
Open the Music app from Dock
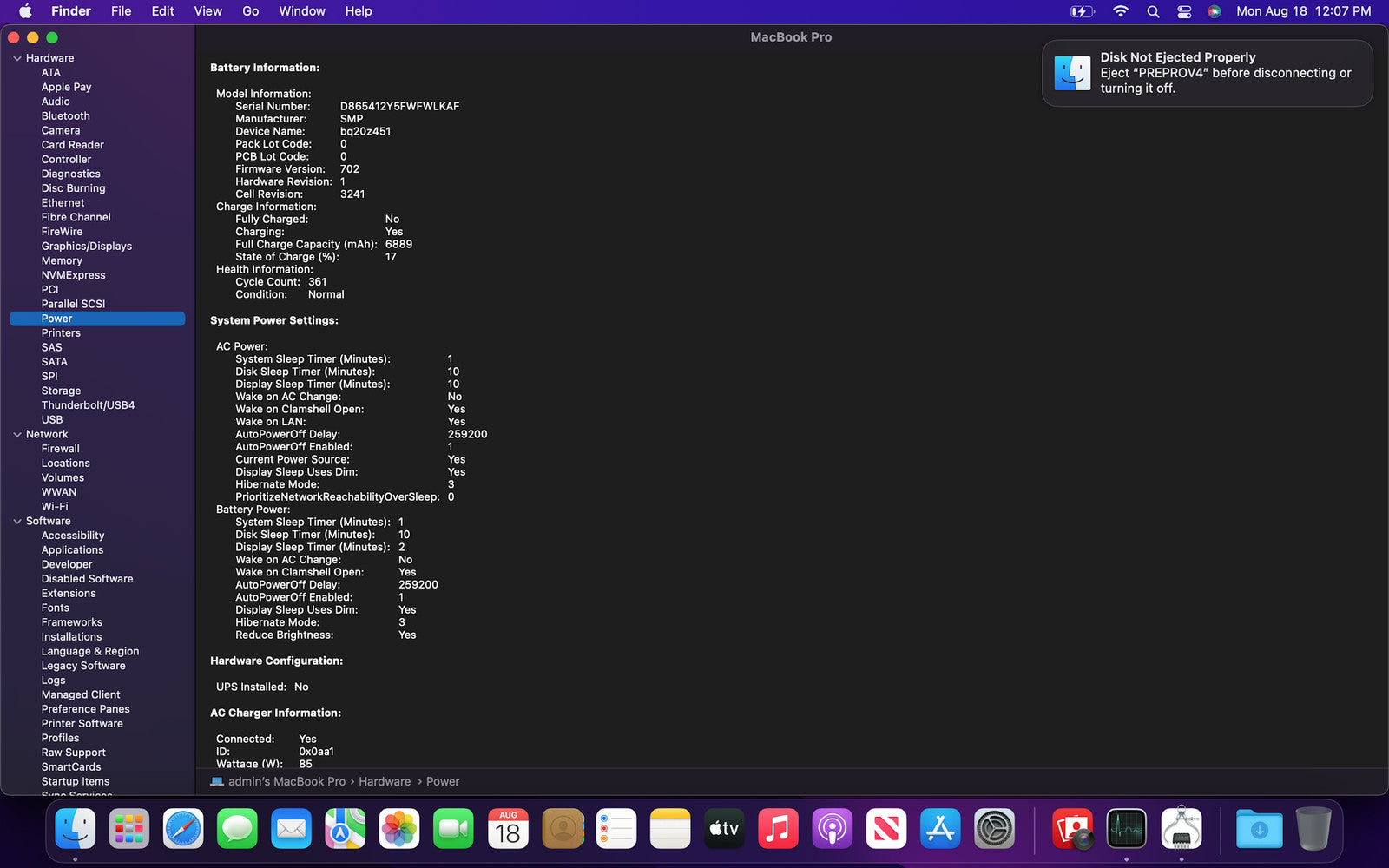point(778,830)
